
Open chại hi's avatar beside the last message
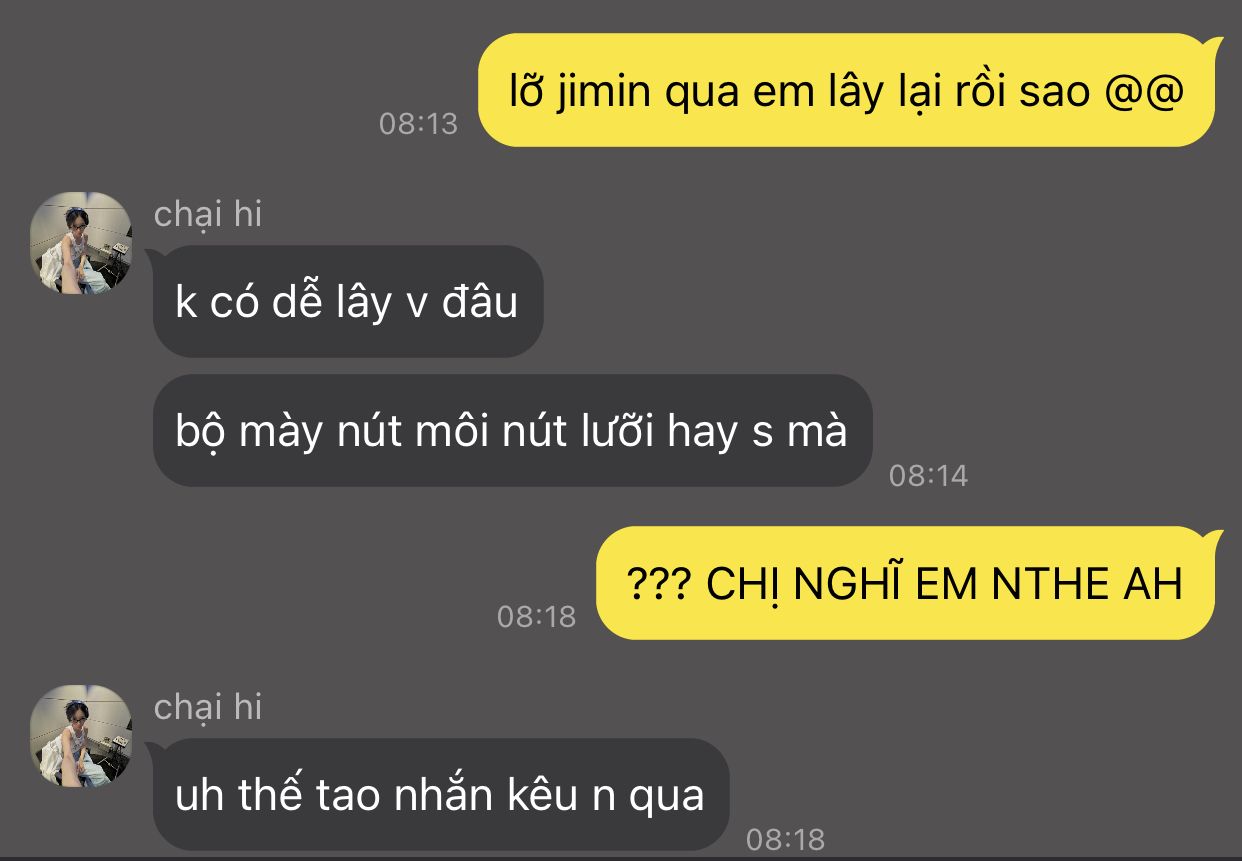click(x=81, y=736)
